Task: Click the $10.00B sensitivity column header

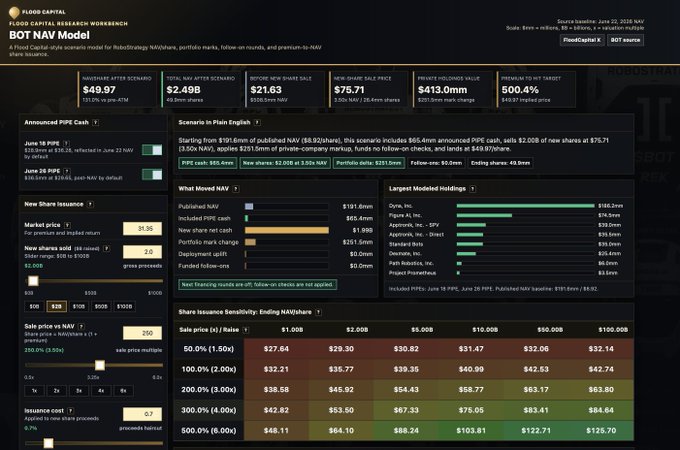Action: 485,330
